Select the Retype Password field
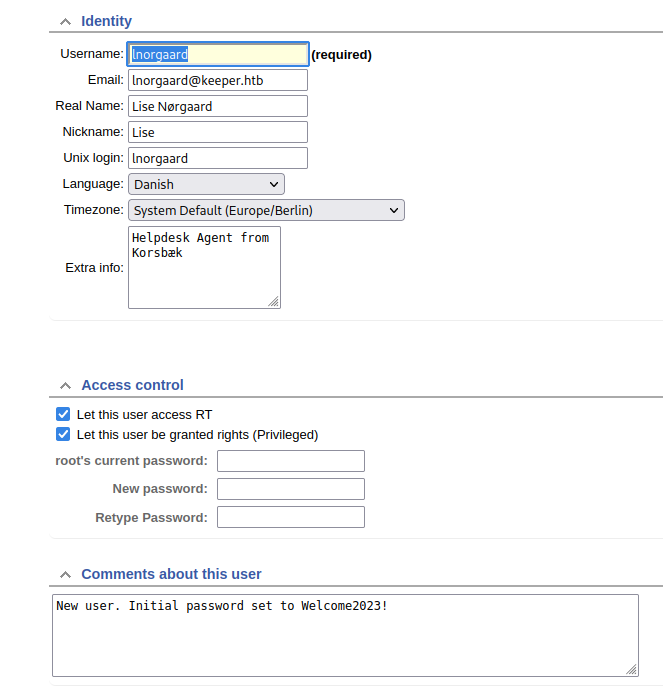Viewport: 663px width, 686px height. click(290, 517)
